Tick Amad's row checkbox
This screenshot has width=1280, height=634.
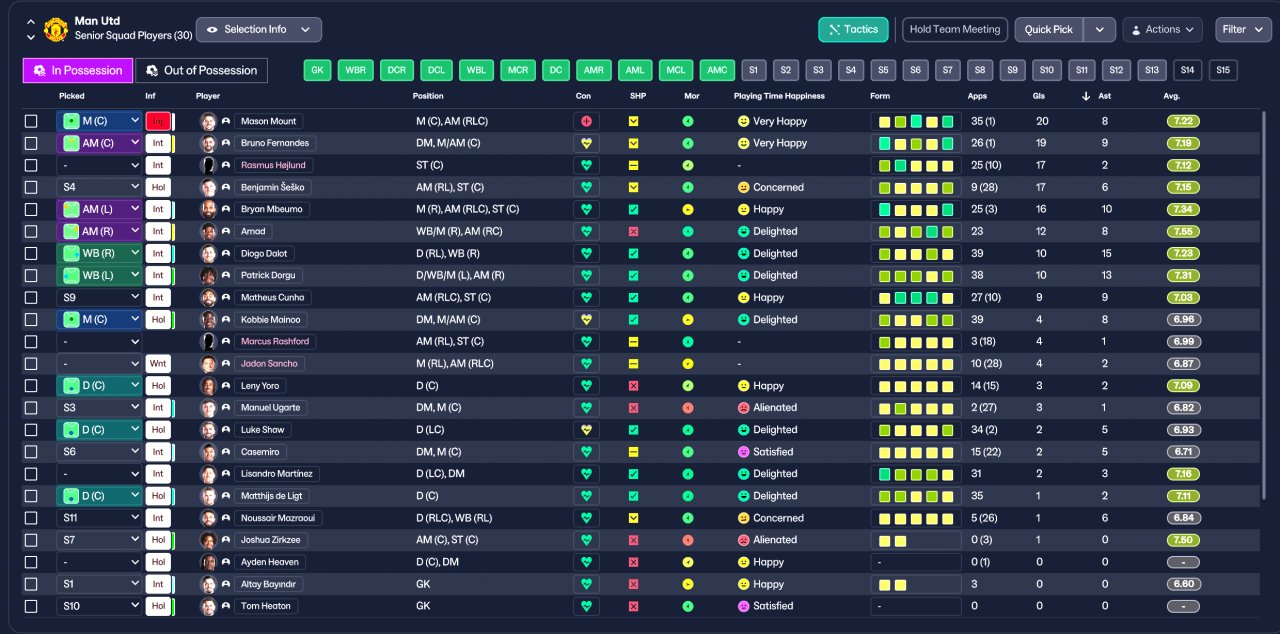coord(31,231)
